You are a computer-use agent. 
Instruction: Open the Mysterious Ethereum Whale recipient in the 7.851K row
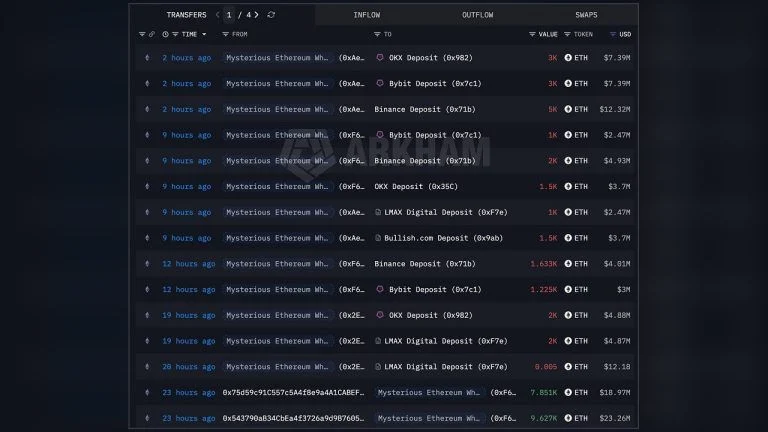click(x=429, y=392)
